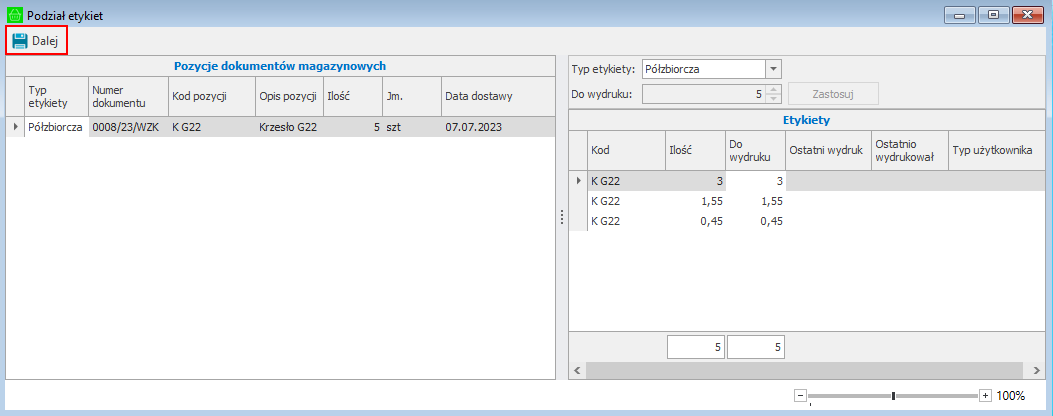Click the Podział etykiet window title icon
Image resolution: width=1053 pixels, height=416 pixels.
click(x=14, y=15)
